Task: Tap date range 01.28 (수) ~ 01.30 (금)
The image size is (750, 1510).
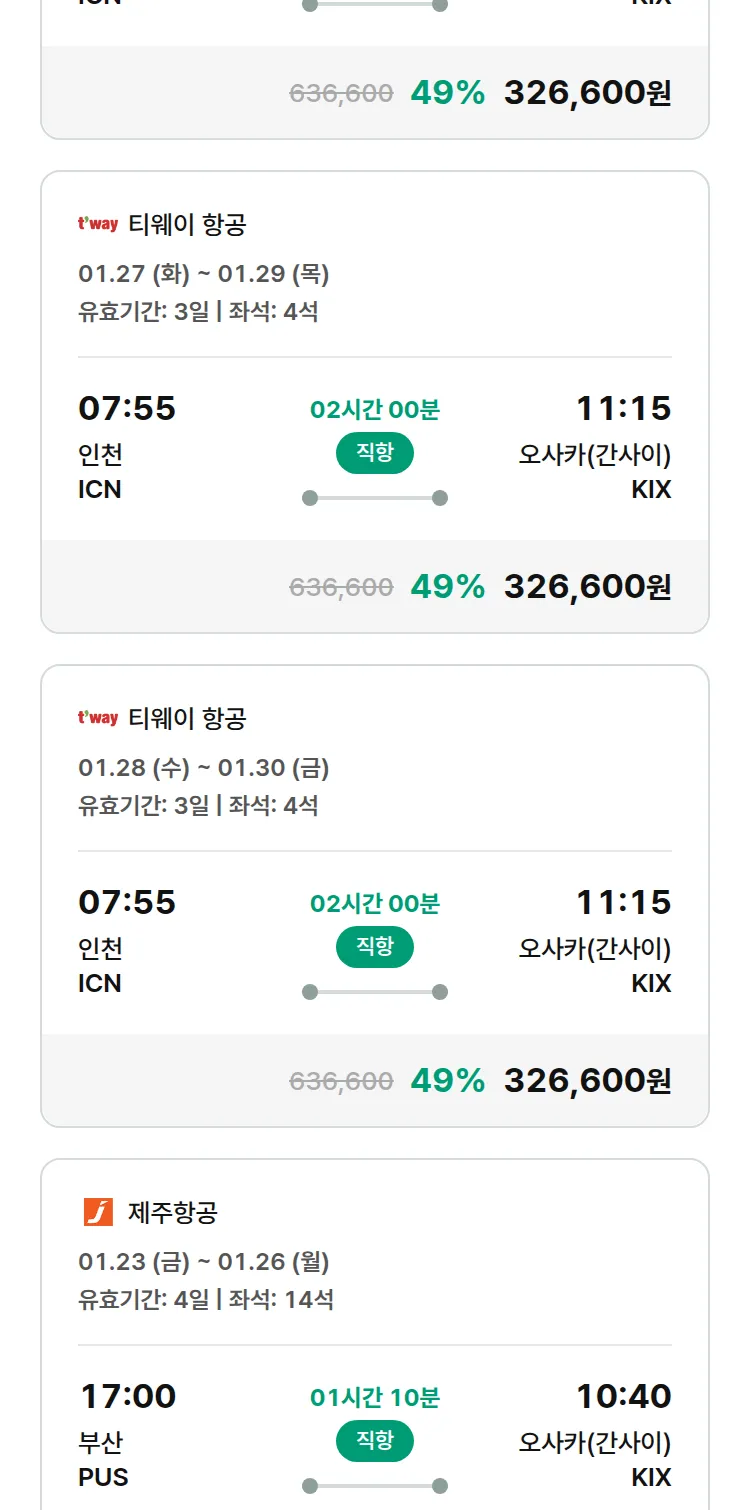Action: click(x=204, y=768)
